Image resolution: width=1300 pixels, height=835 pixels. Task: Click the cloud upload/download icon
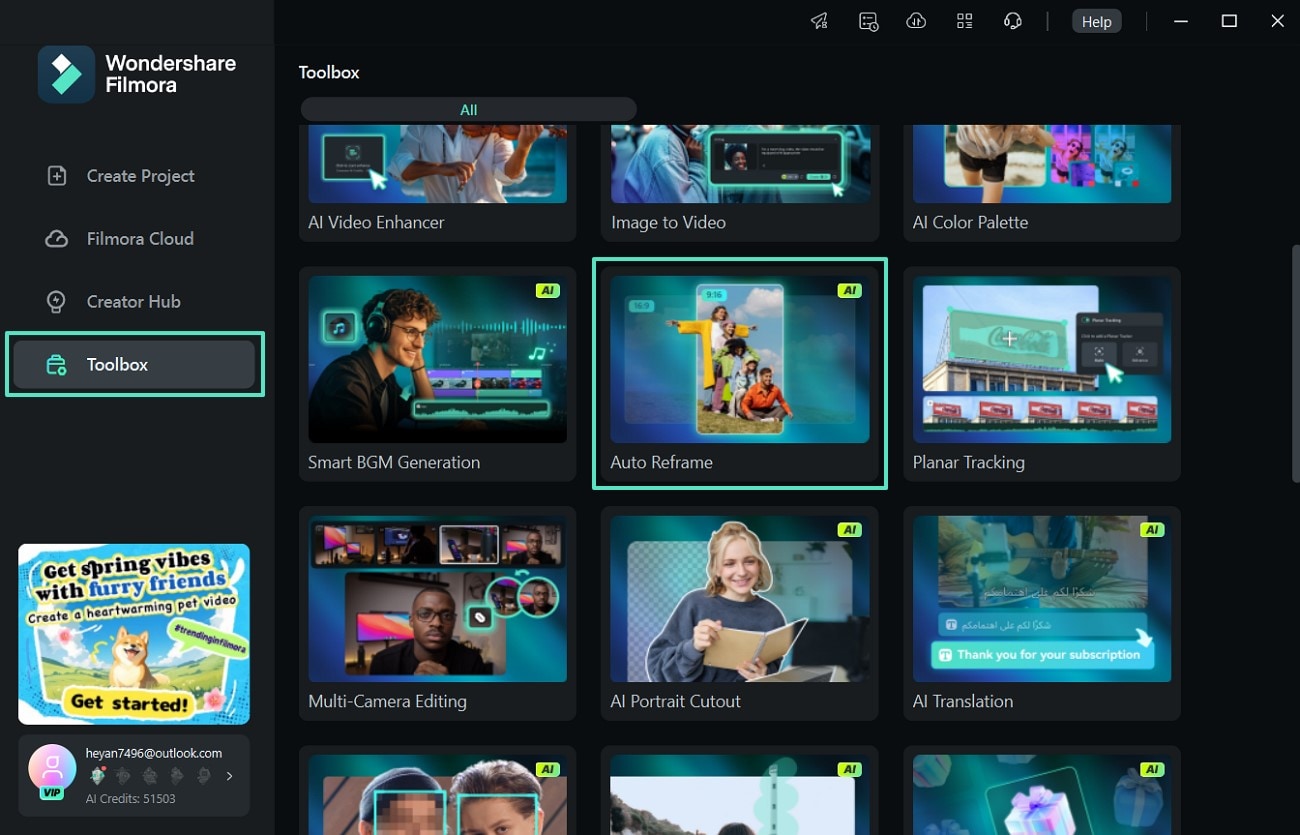[x=916, y=21]
